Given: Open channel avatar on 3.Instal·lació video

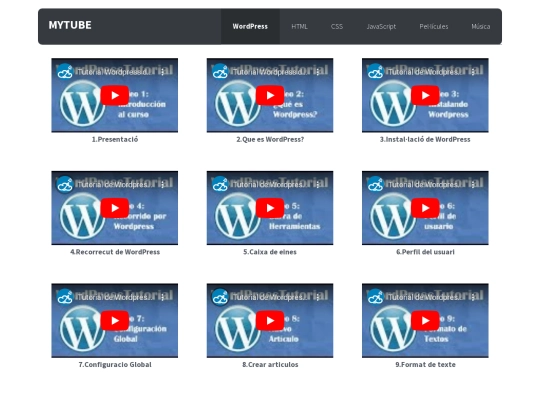Looking at the screenshot, I should pyautogui.click(x=375, y=72).
